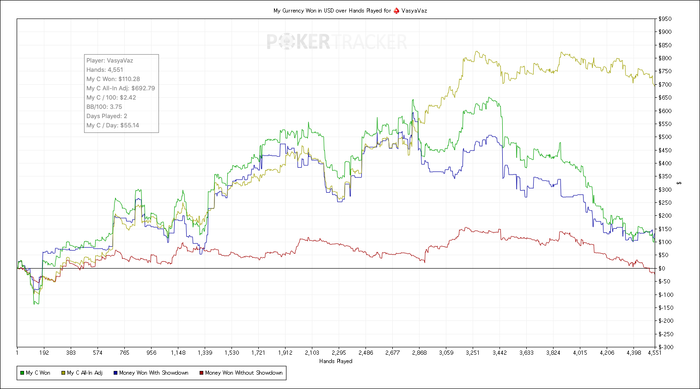Click the Hands: 4,551 stat line
The image size is (700, 389).
105,70
